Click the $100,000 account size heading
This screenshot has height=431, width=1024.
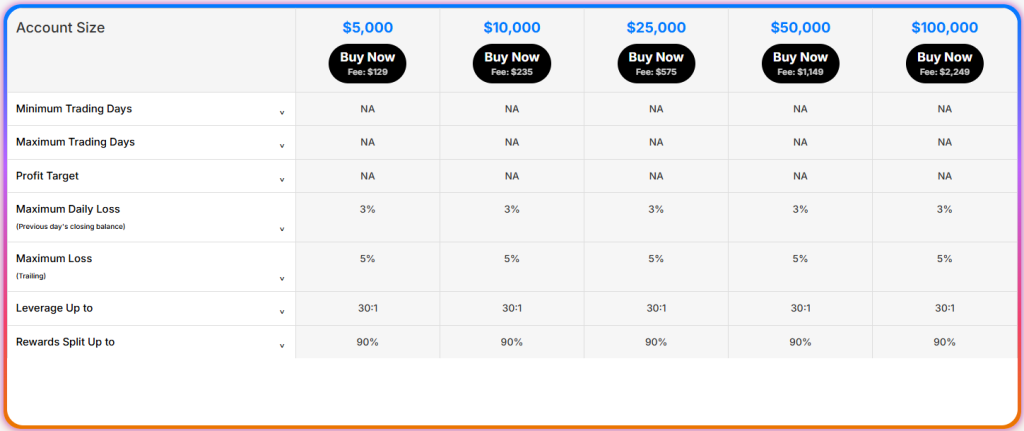tap(944, 28)
